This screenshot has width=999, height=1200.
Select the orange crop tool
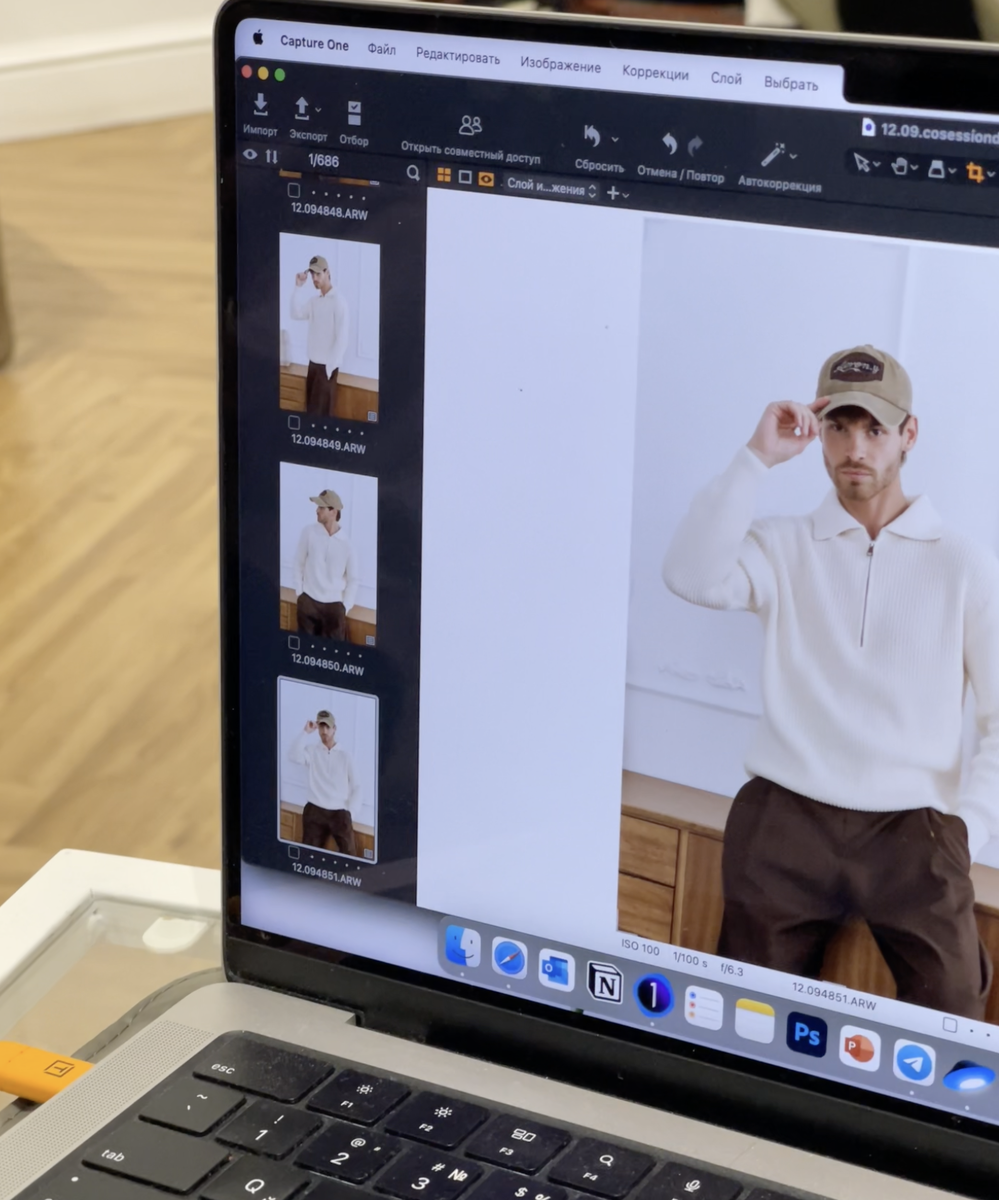(974, 172)
